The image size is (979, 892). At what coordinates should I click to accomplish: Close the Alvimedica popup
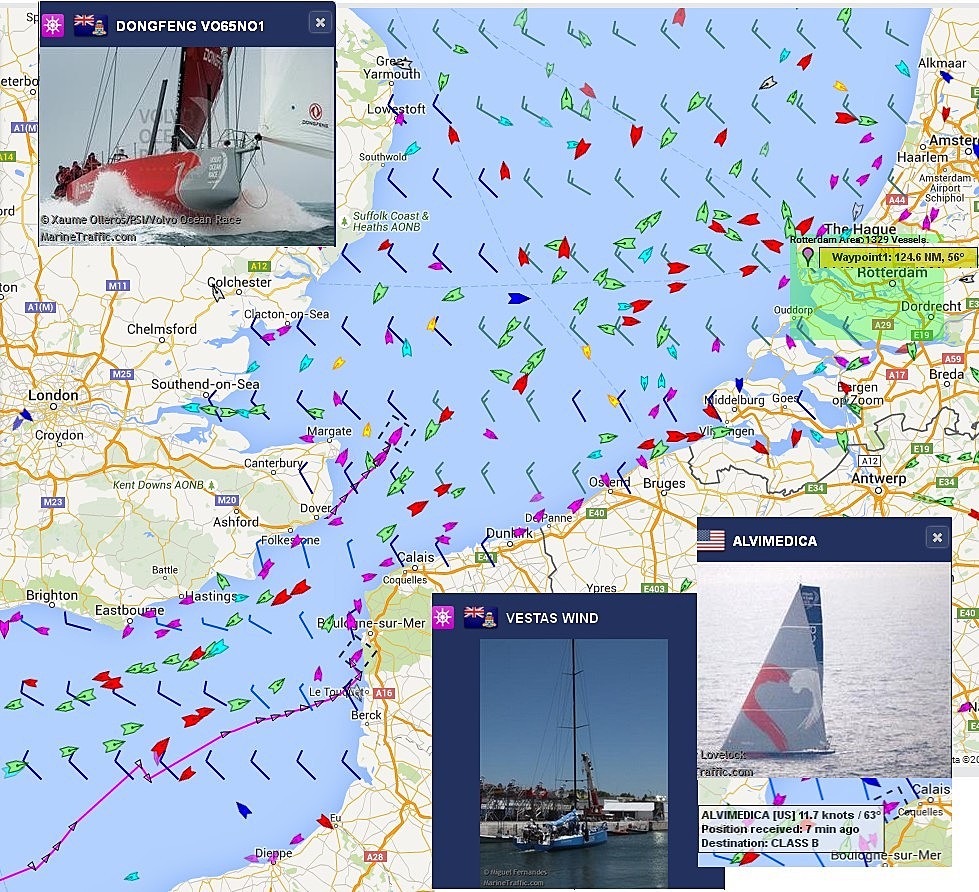937,537
